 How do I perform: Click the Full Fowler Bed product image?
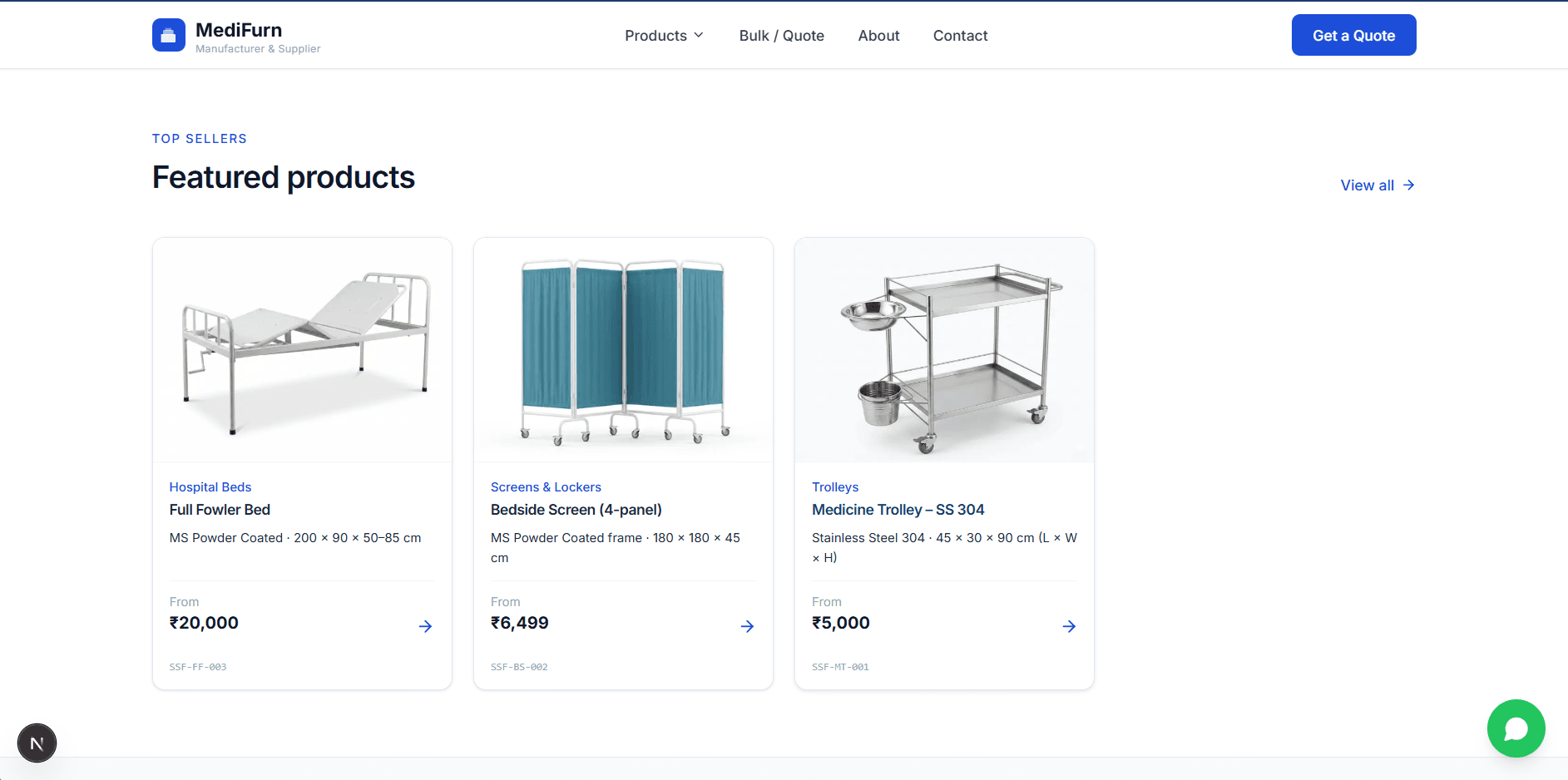[x=302, y=350]
